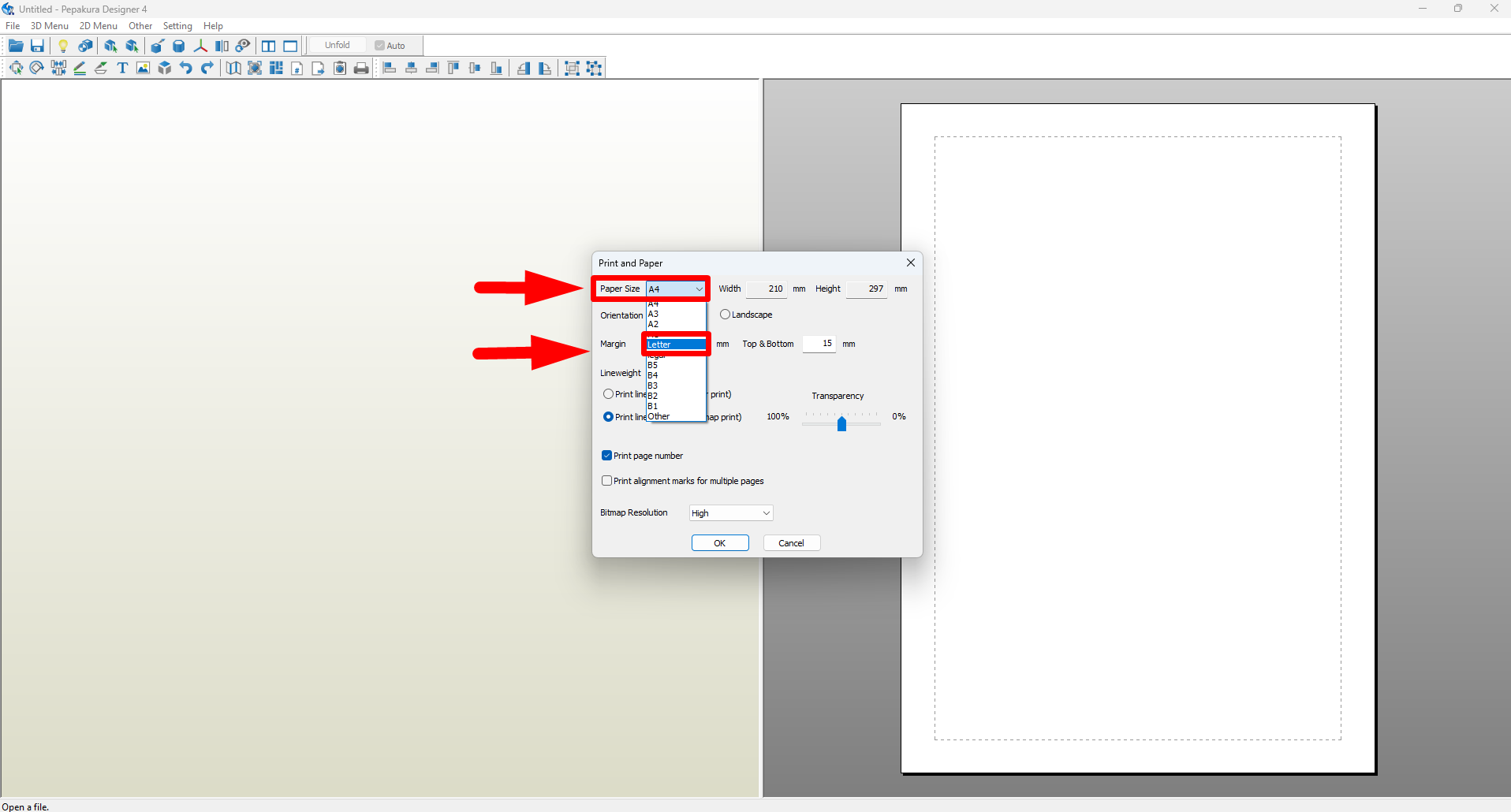Open the 2D Menu
1511x812 pixels.
pos(99,26)
